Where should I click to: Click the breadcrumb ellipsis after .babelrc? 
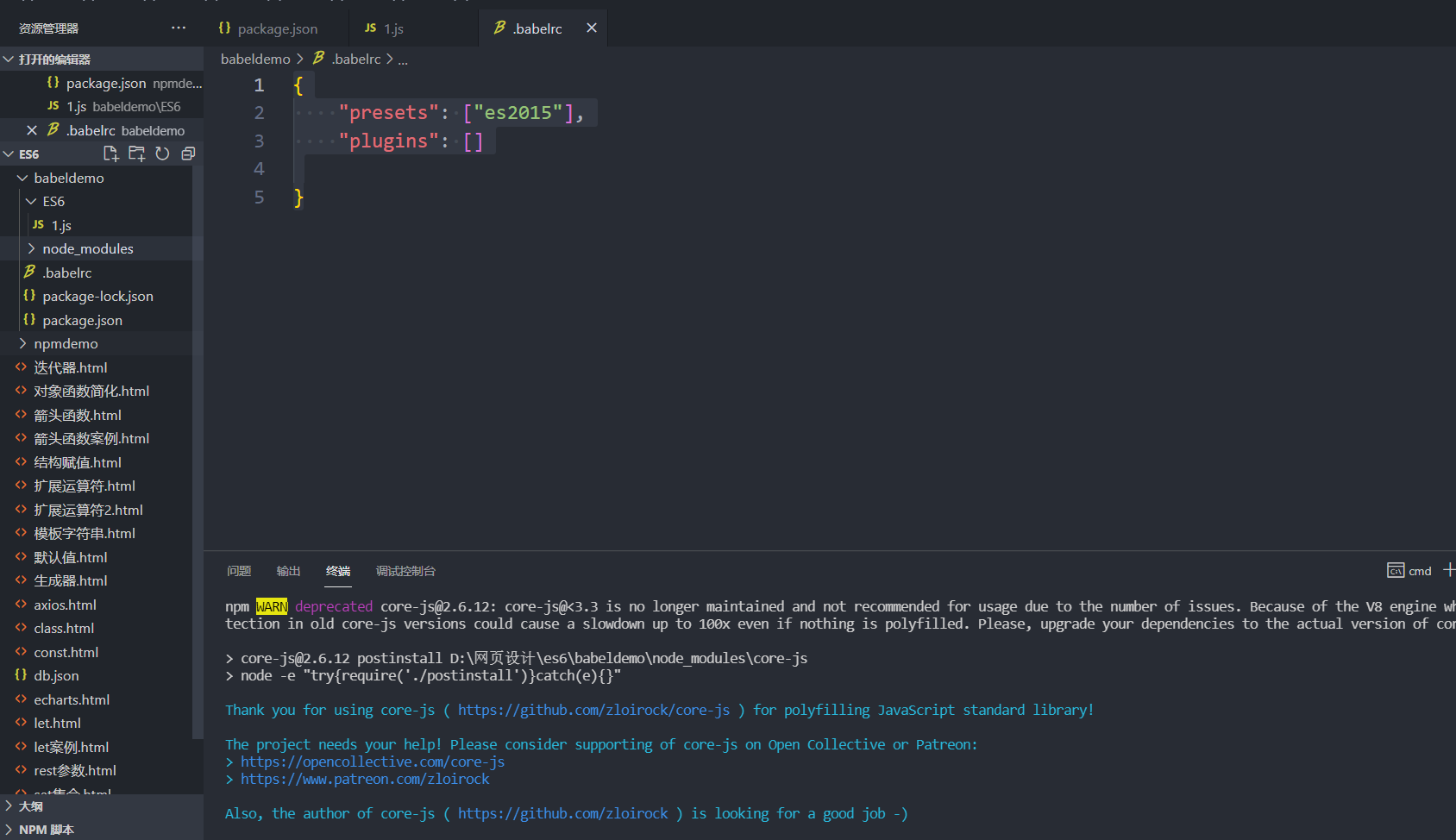point(403,60)
